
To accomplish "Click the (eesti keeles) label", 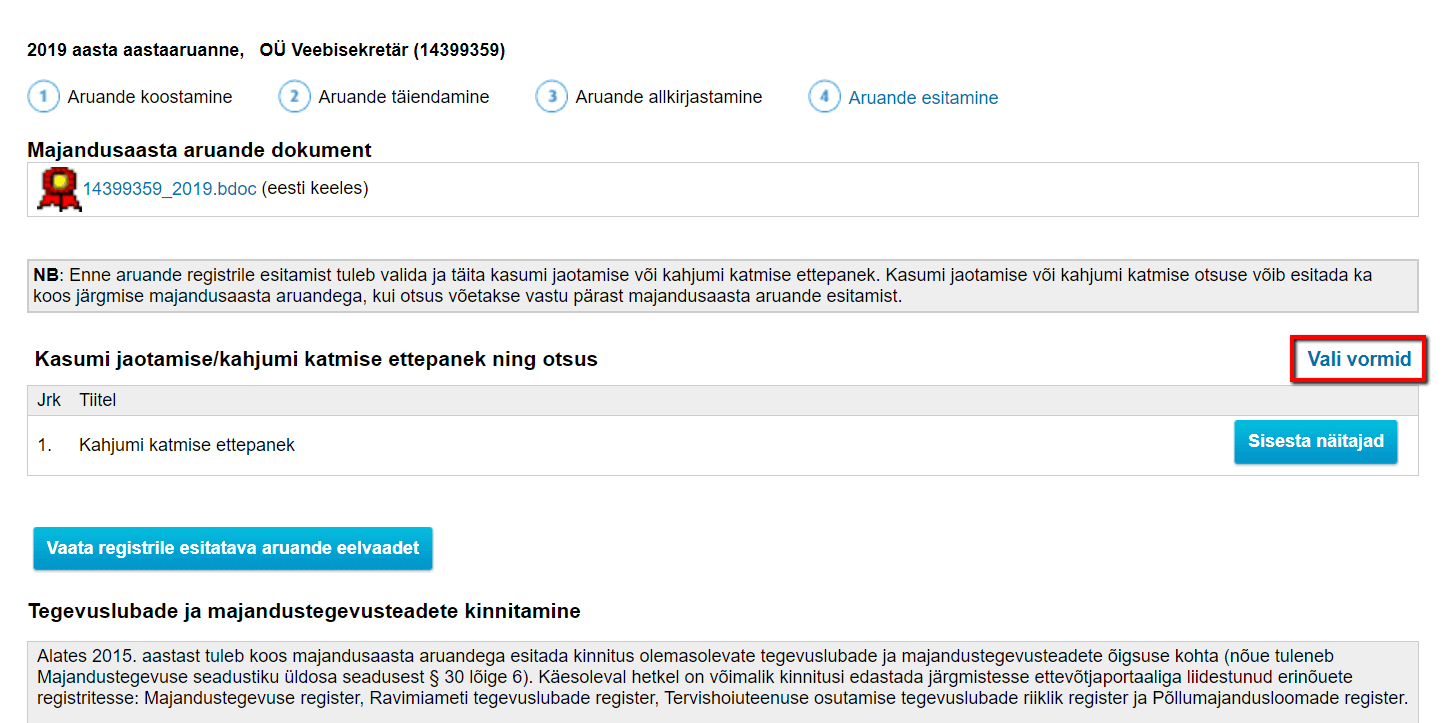I will [x=315, y=188].
